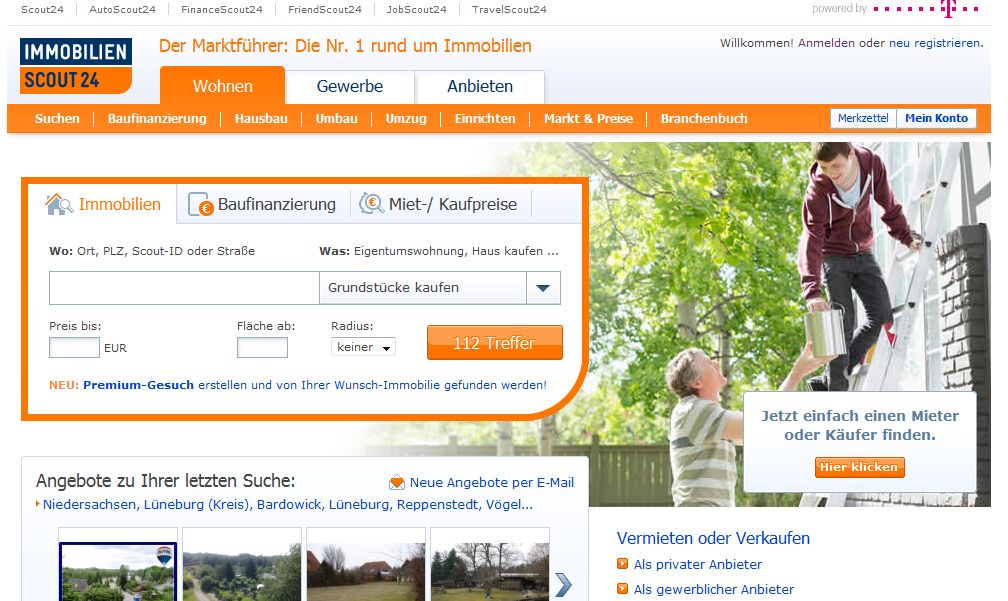Click the Merkzettel button
The width and height of the screenshot is (1008, 601).
(863, 118)
